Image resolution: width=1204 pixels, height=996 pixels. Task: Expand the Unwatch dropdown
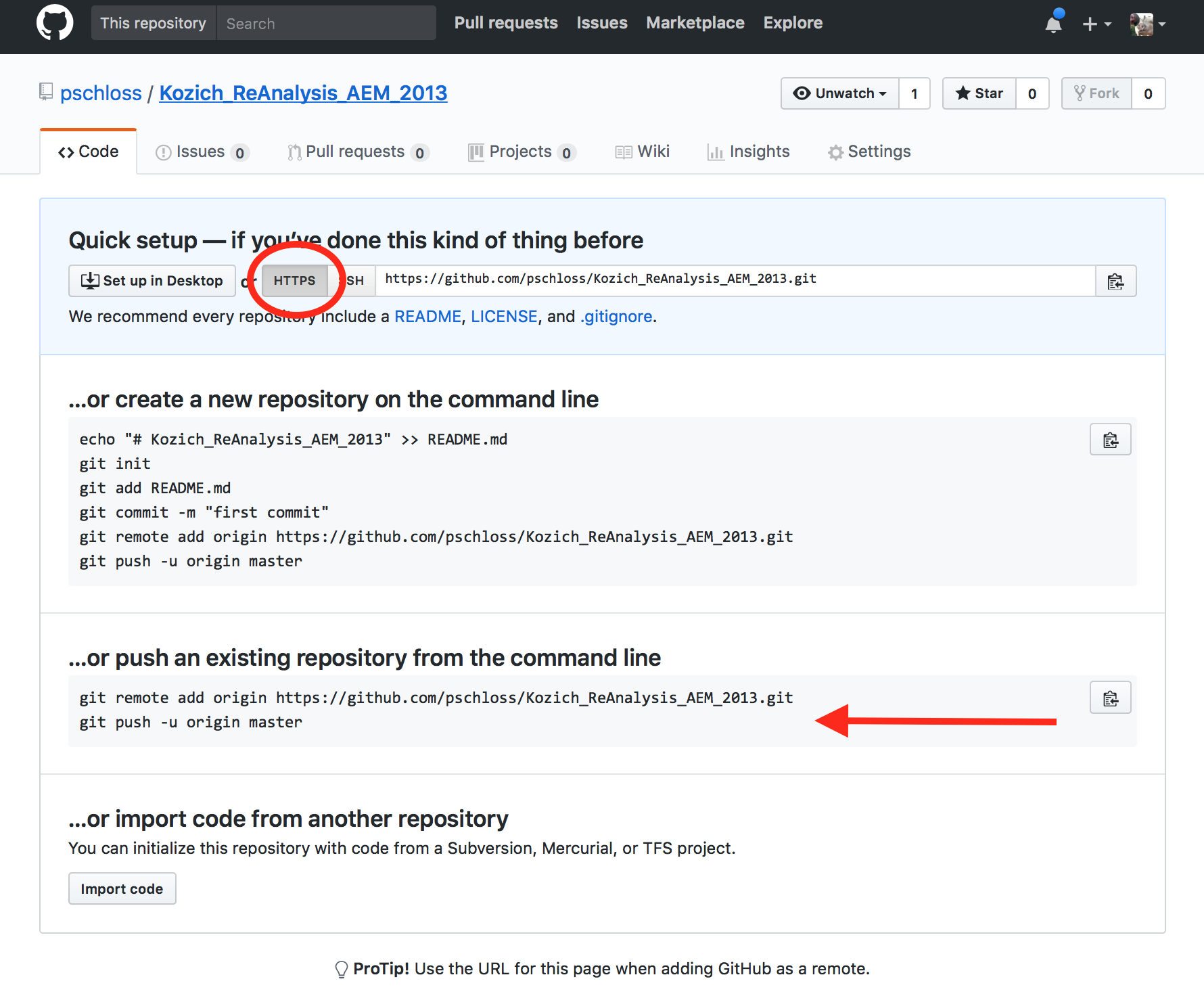[x=840, y=93]
